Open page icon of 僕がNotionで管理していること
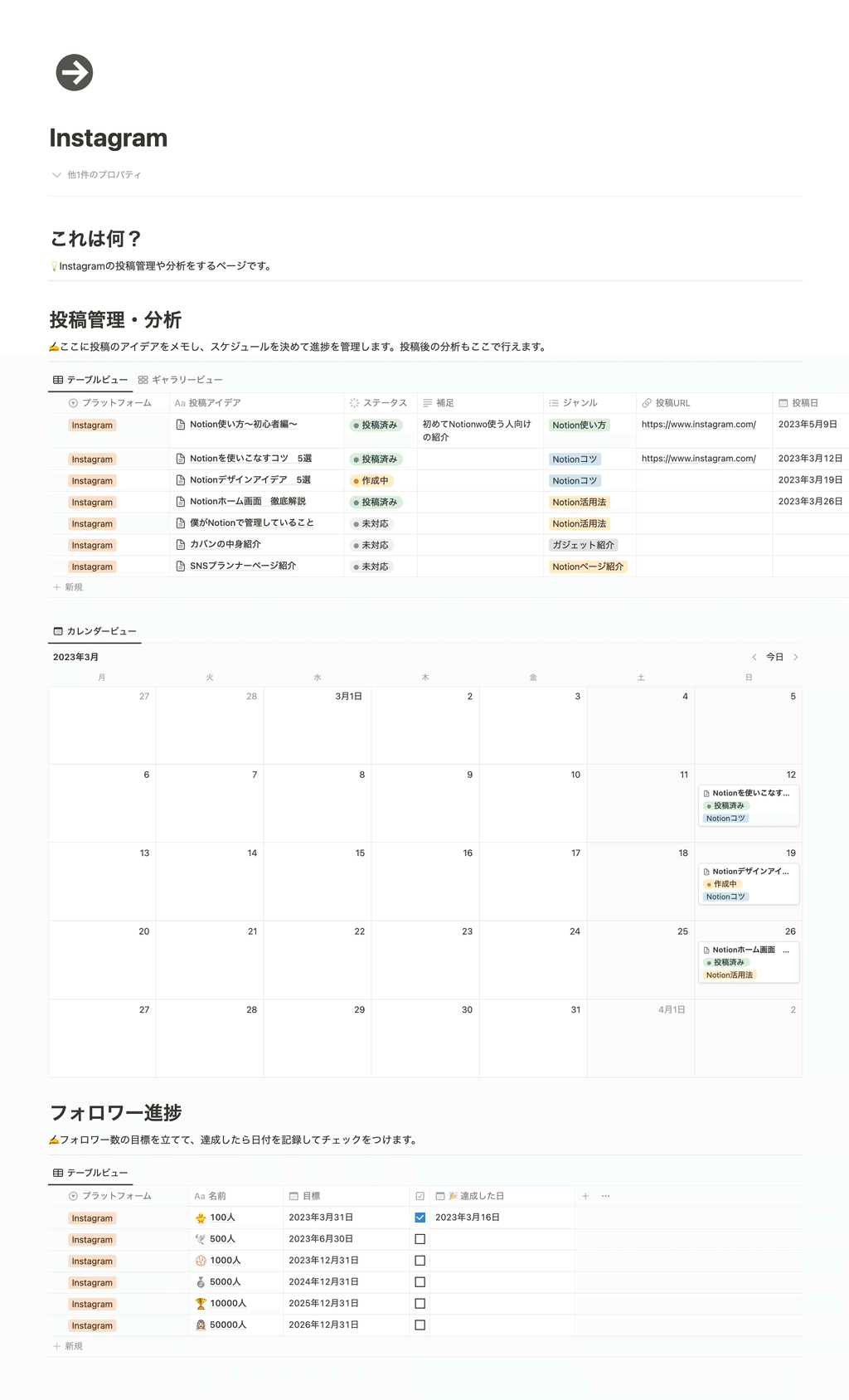This screenshot has width=849, height=1400. point(181,523)
